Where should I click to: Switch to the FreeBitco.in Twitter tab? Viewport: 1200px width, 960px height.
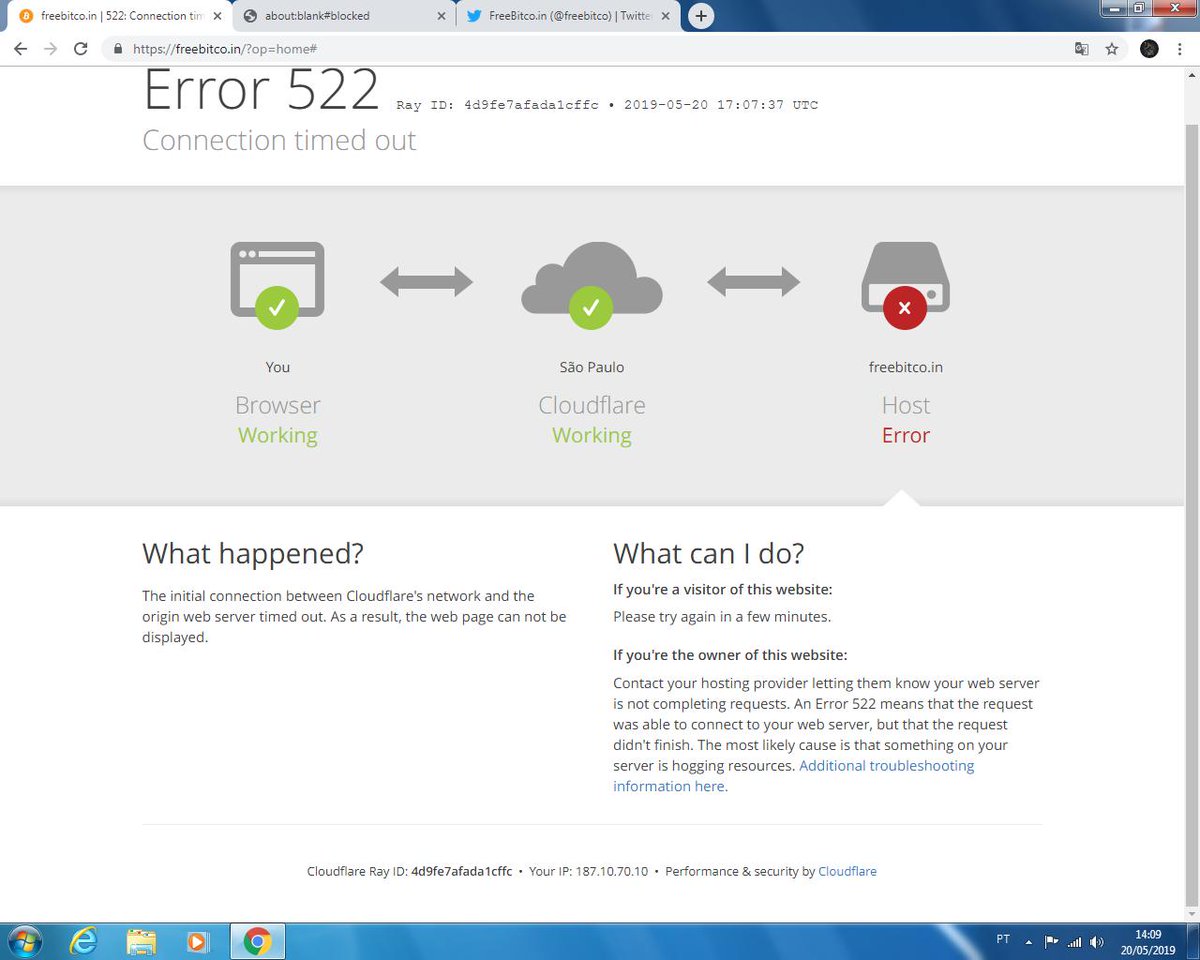[x=568, y=16]
